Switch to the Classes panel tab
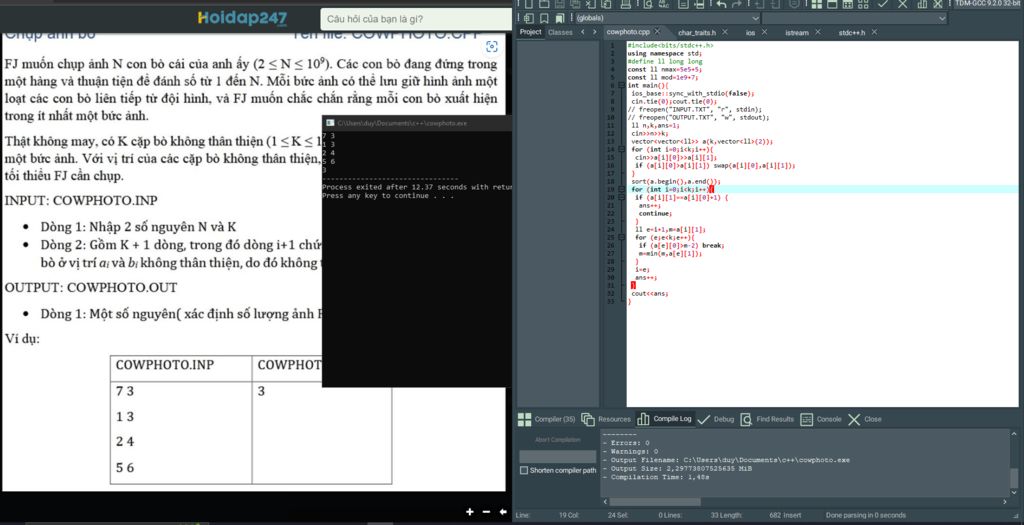The image size is (1024, 525). pos(560,32)
